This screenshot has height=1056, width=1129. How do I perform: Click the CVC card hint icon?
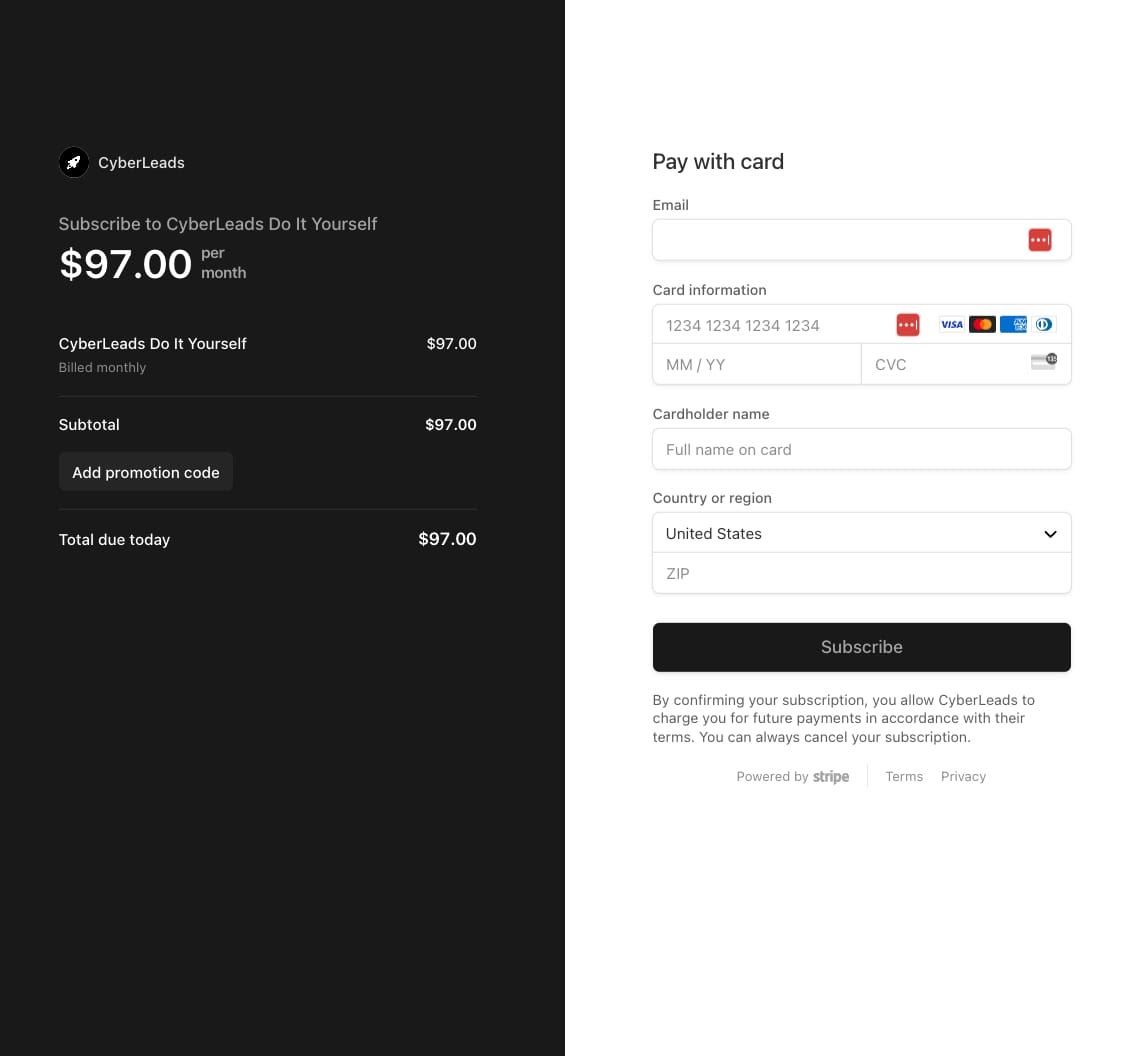pyautogui.click(x=1043, y=362)
